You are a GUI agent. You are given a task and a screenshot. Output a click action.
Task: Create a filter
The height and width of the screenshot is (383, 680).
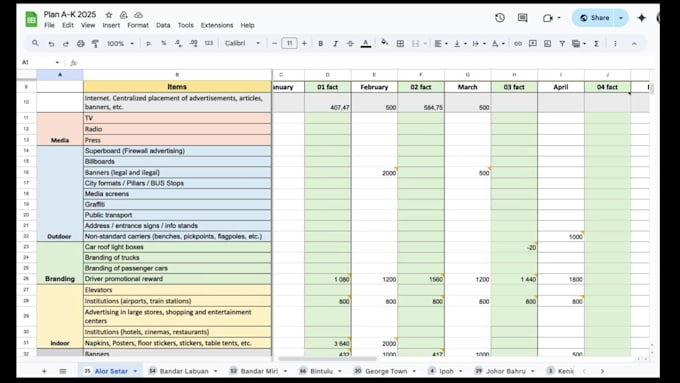tap(562, 43)
